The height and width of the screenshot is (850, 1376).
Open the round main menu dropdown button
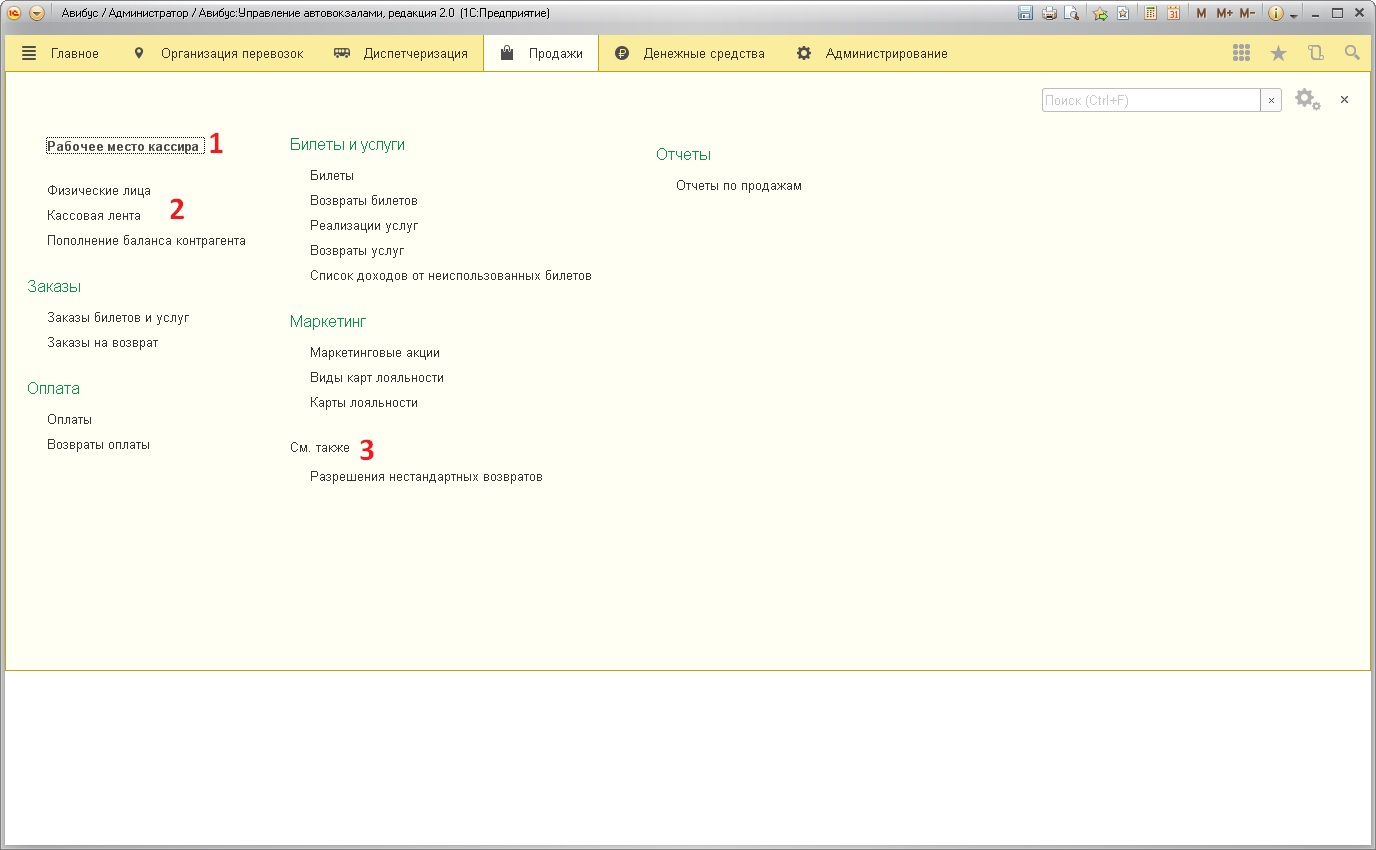pos(37,14)
